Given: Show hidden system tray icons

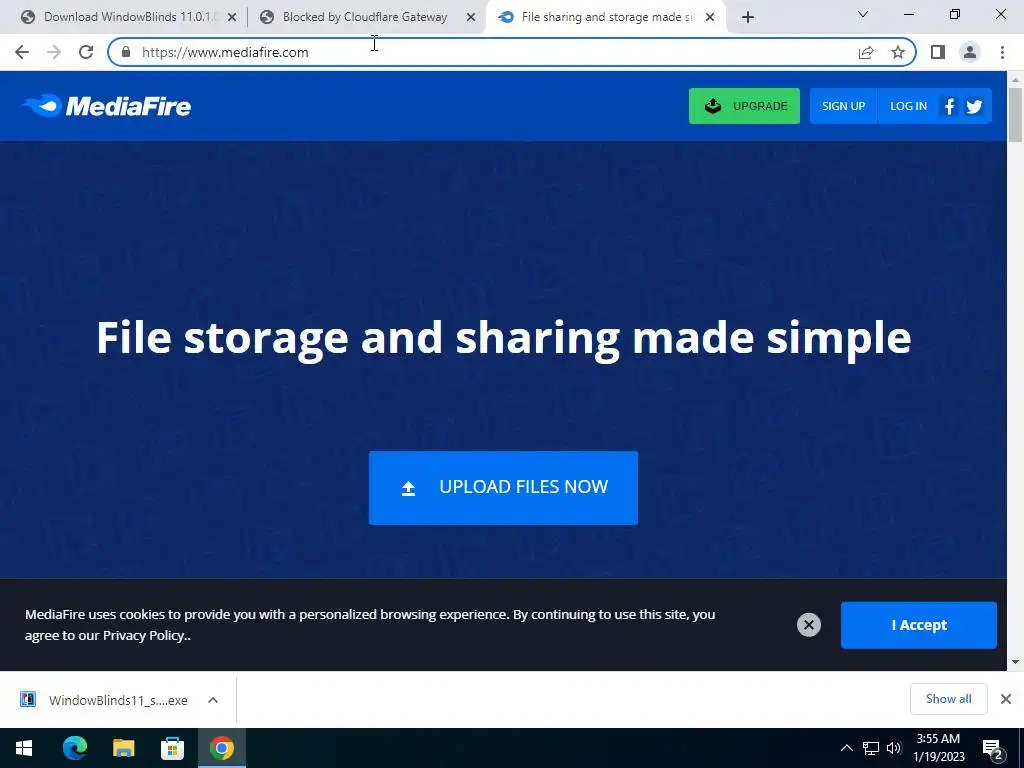Looking at the screenshot, I should pos(846,748).
